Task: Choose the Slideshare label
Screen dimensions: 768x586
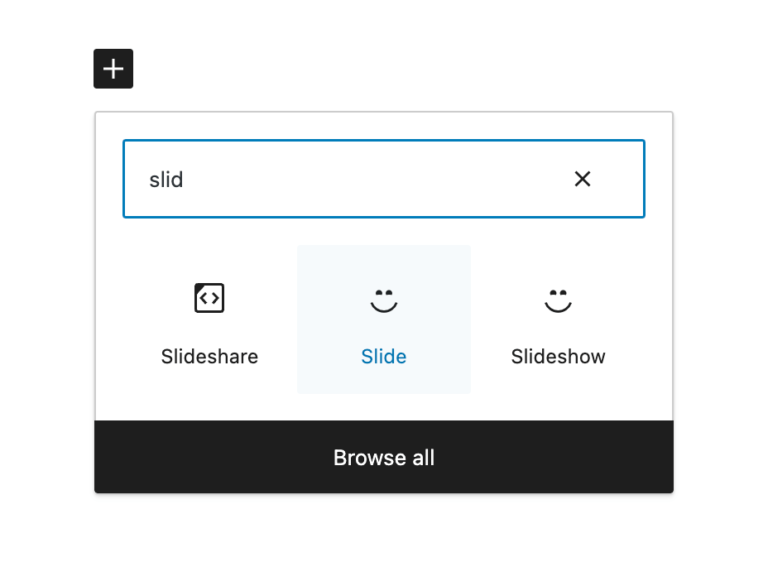Action: [x=210, y=357]
